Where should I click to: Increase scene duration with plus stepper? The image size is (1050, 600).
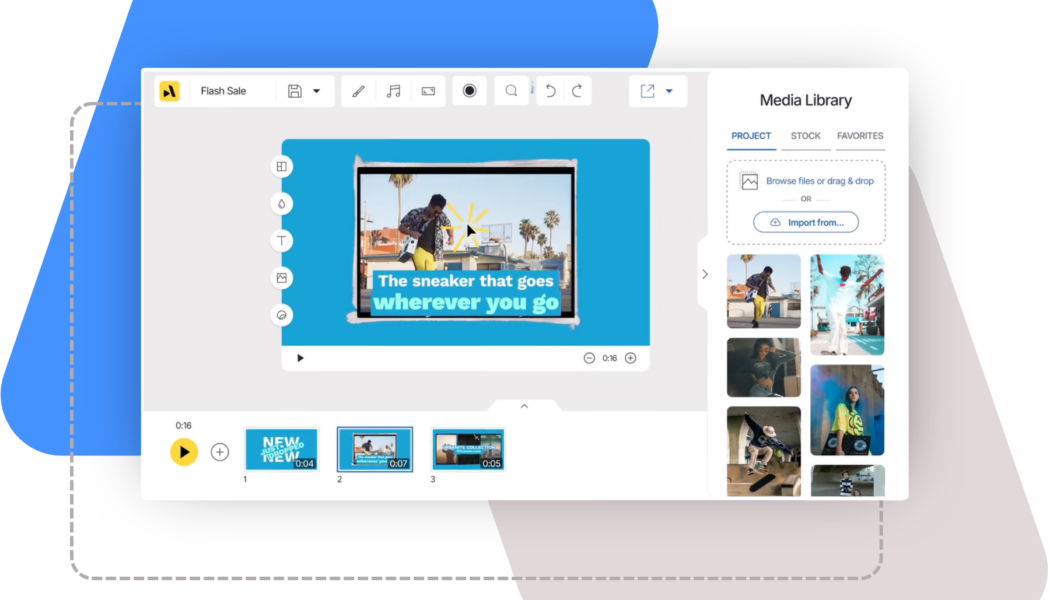(630, 358)
